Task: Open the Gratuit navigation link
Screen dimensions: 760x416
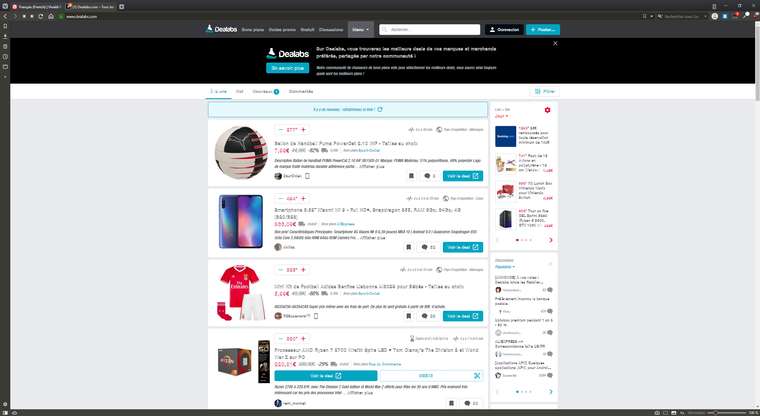Action: pyautogui.click(x=307, y=30)
